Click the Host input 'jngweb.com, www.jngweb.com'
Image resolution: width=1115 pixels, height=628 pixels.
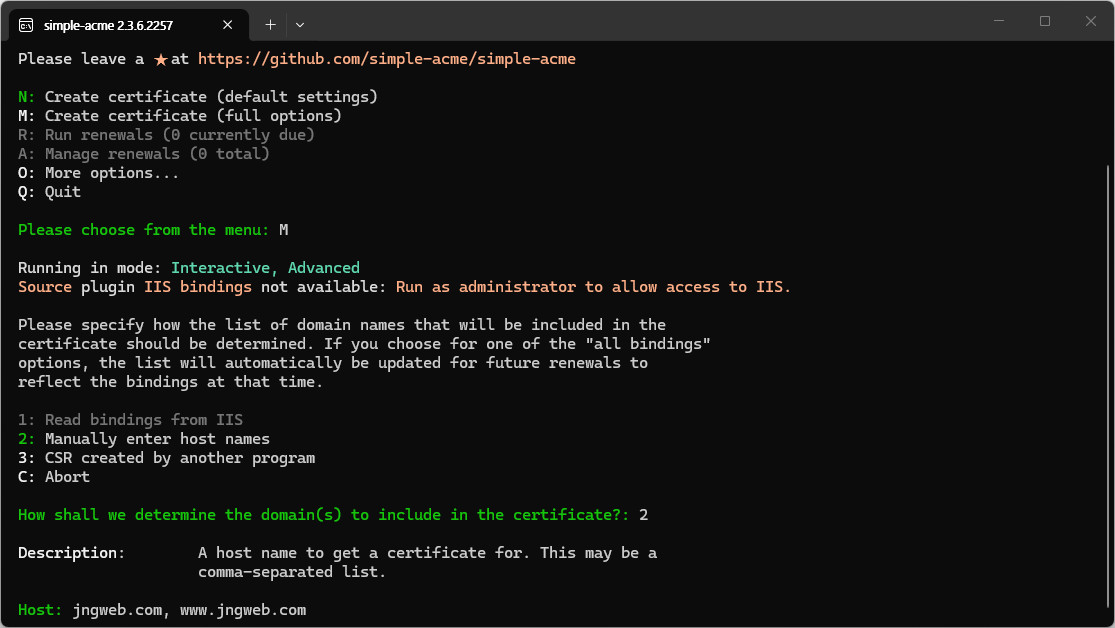click(189, 610)
